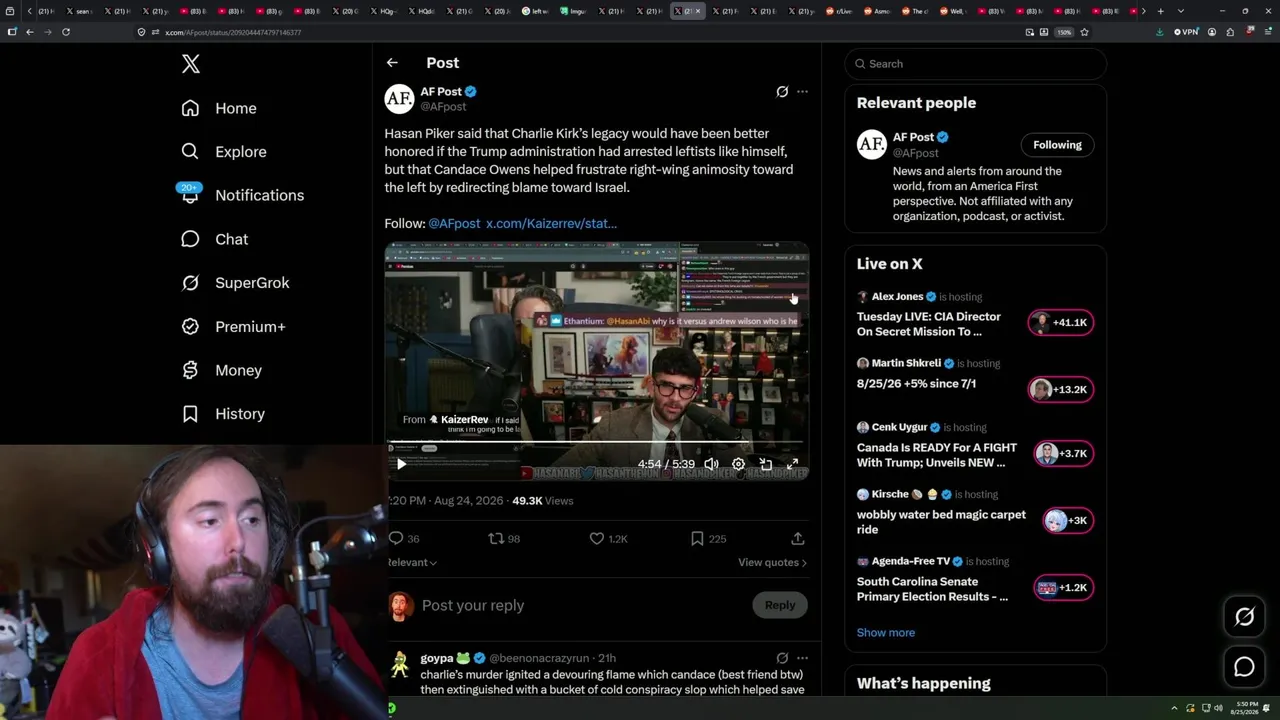Viewport: 1280px width, 720px height.
Task: Open Tuesday LIVE: CIA Director broadcast title
Action: (929, 324)
